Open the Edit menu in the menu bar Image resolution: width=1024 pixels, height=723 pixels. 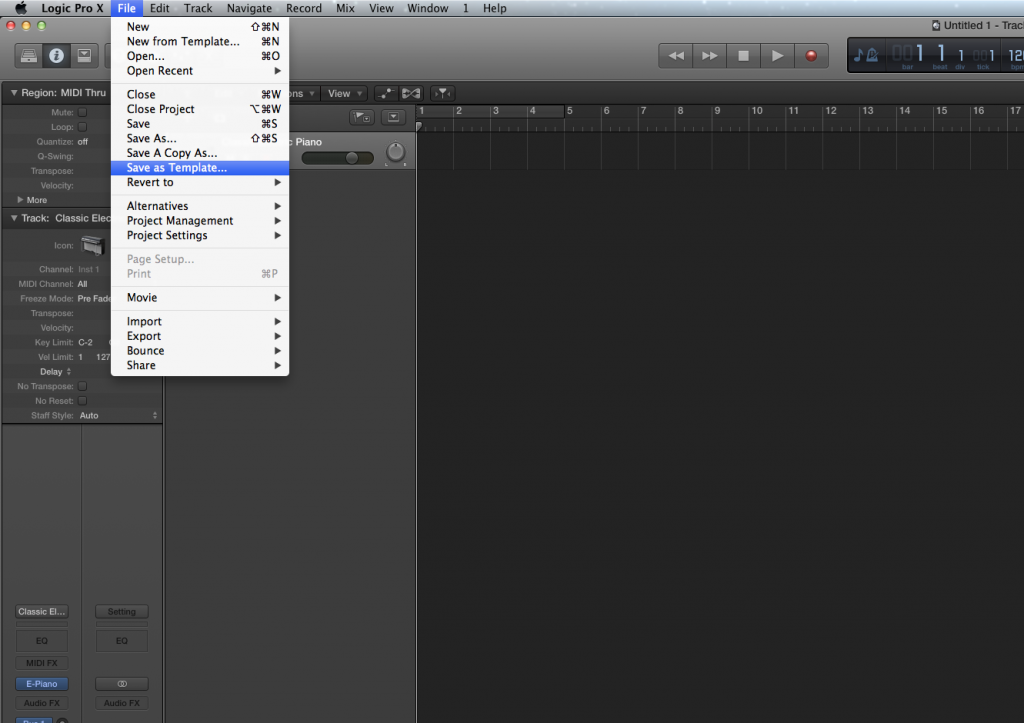[x=159, y=8]
